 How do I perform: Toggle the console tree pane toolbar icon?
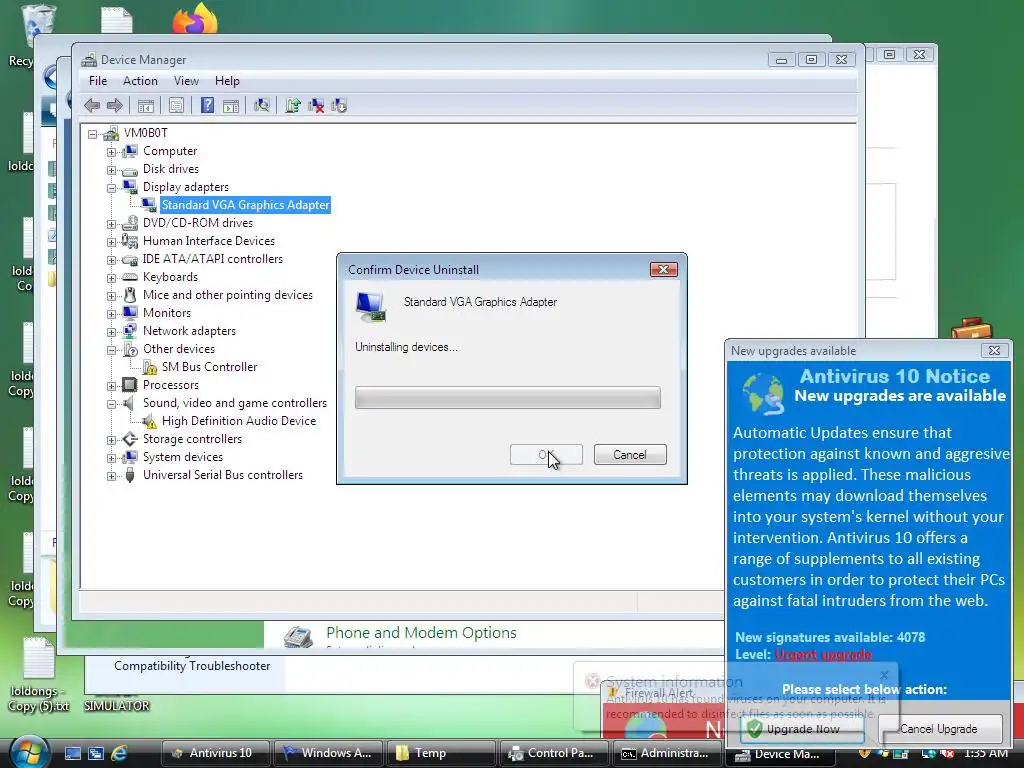tap(146, 106)
